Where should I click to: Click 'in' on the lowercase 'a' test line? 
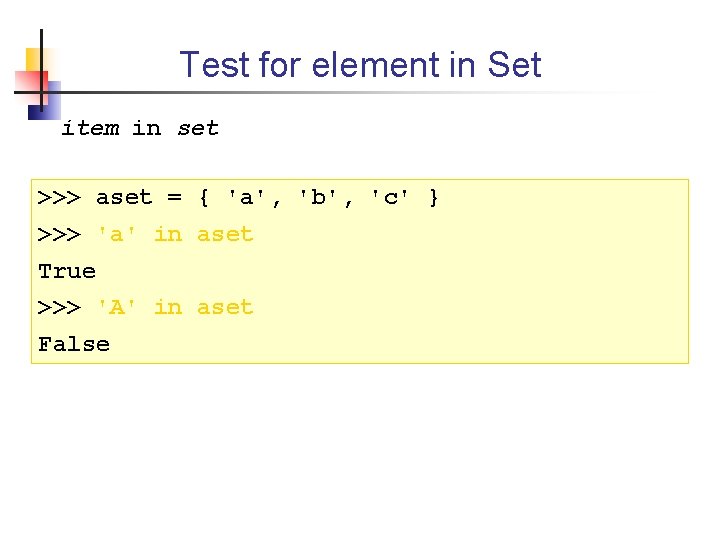point(168,235)
